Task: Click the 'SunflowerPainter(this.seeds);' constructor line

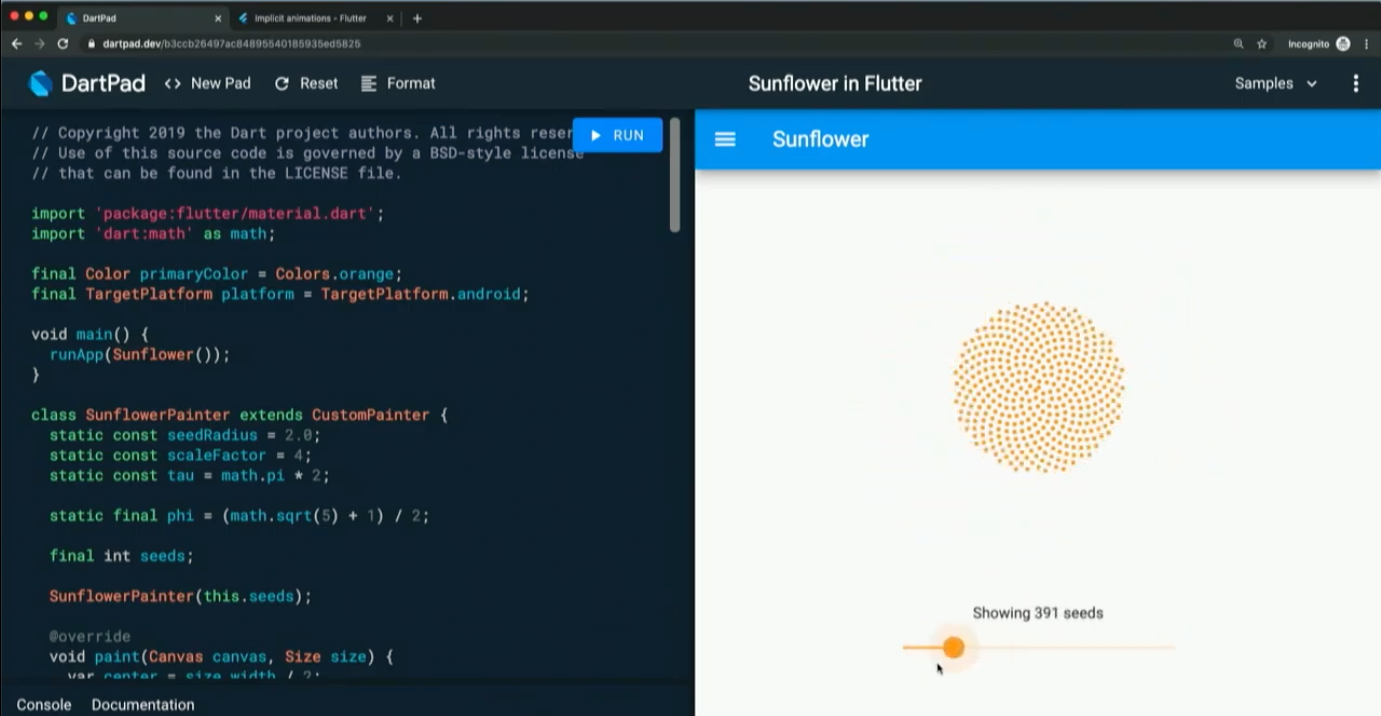Action: (x=180, y=596)
